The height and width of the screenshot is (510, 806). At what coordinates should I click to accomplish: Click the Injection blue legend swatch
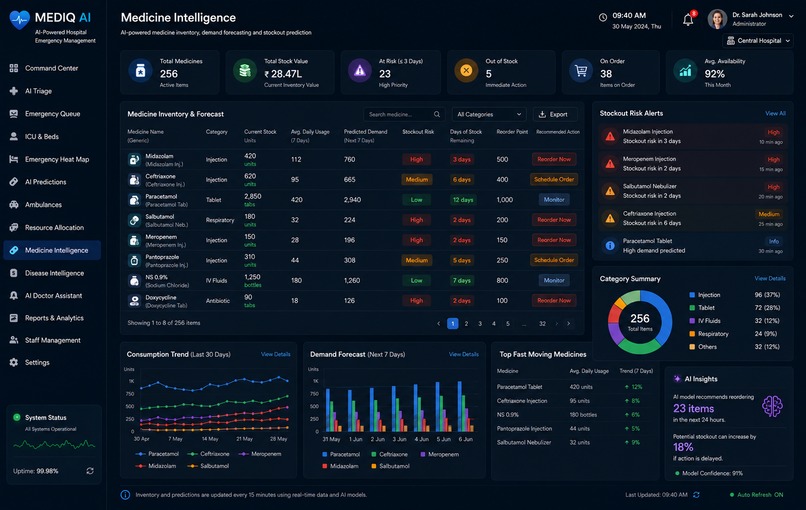coord(692,295)
